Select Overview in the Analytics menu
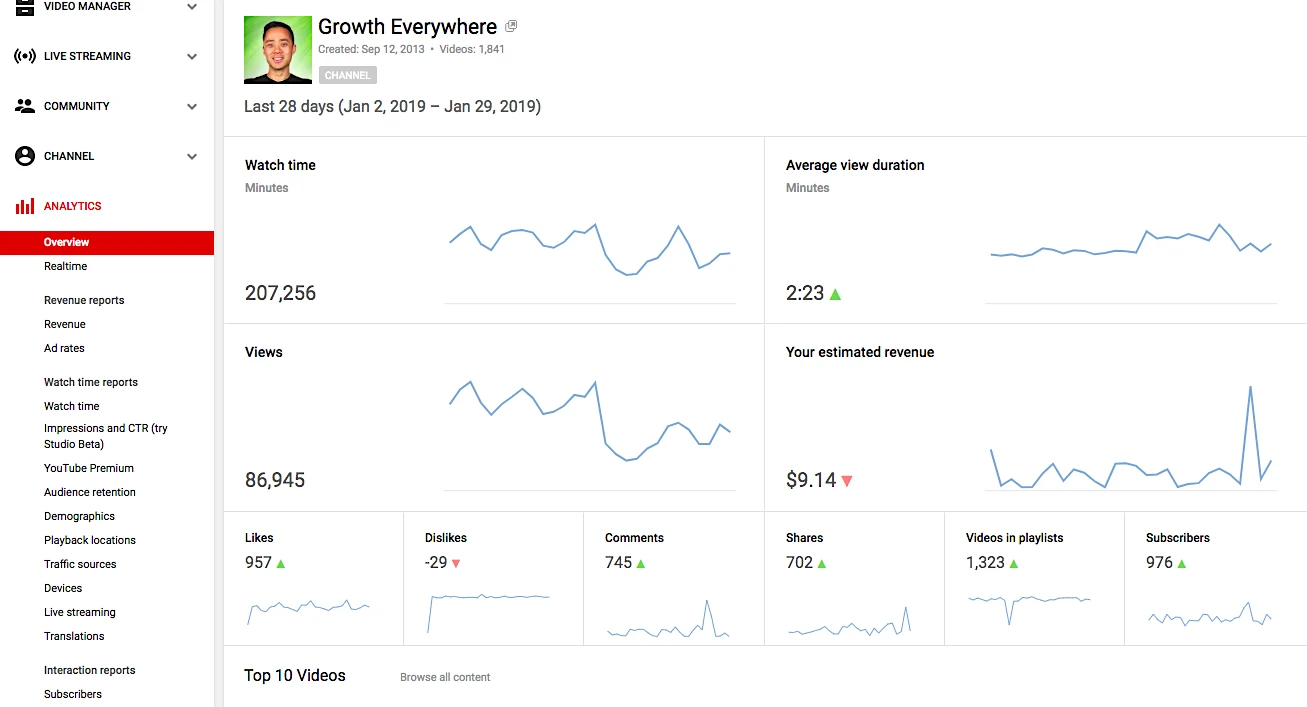1307x707 pixels. tap(66, 242)
